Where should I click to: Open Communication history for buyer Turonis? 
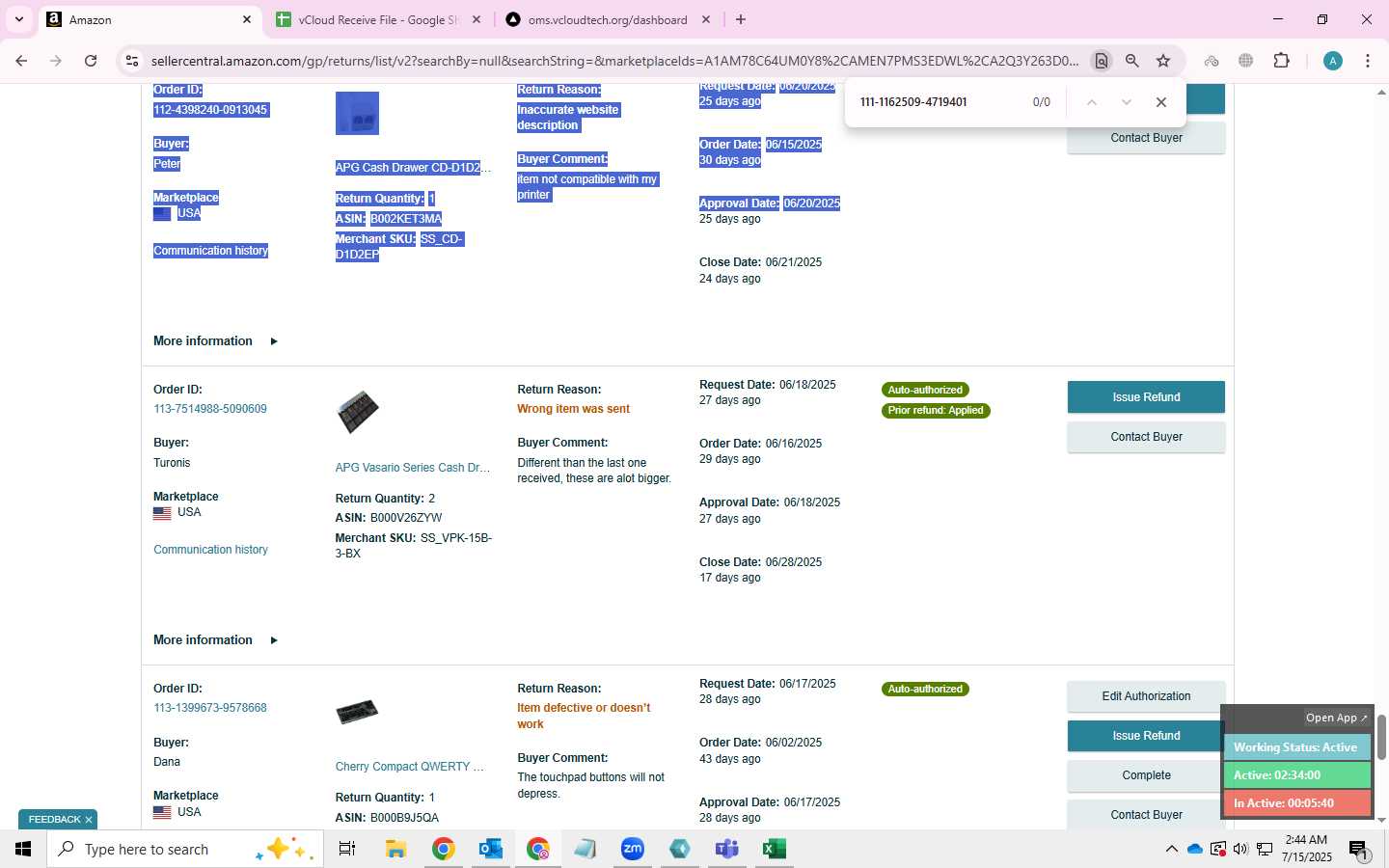click(210, 550)
